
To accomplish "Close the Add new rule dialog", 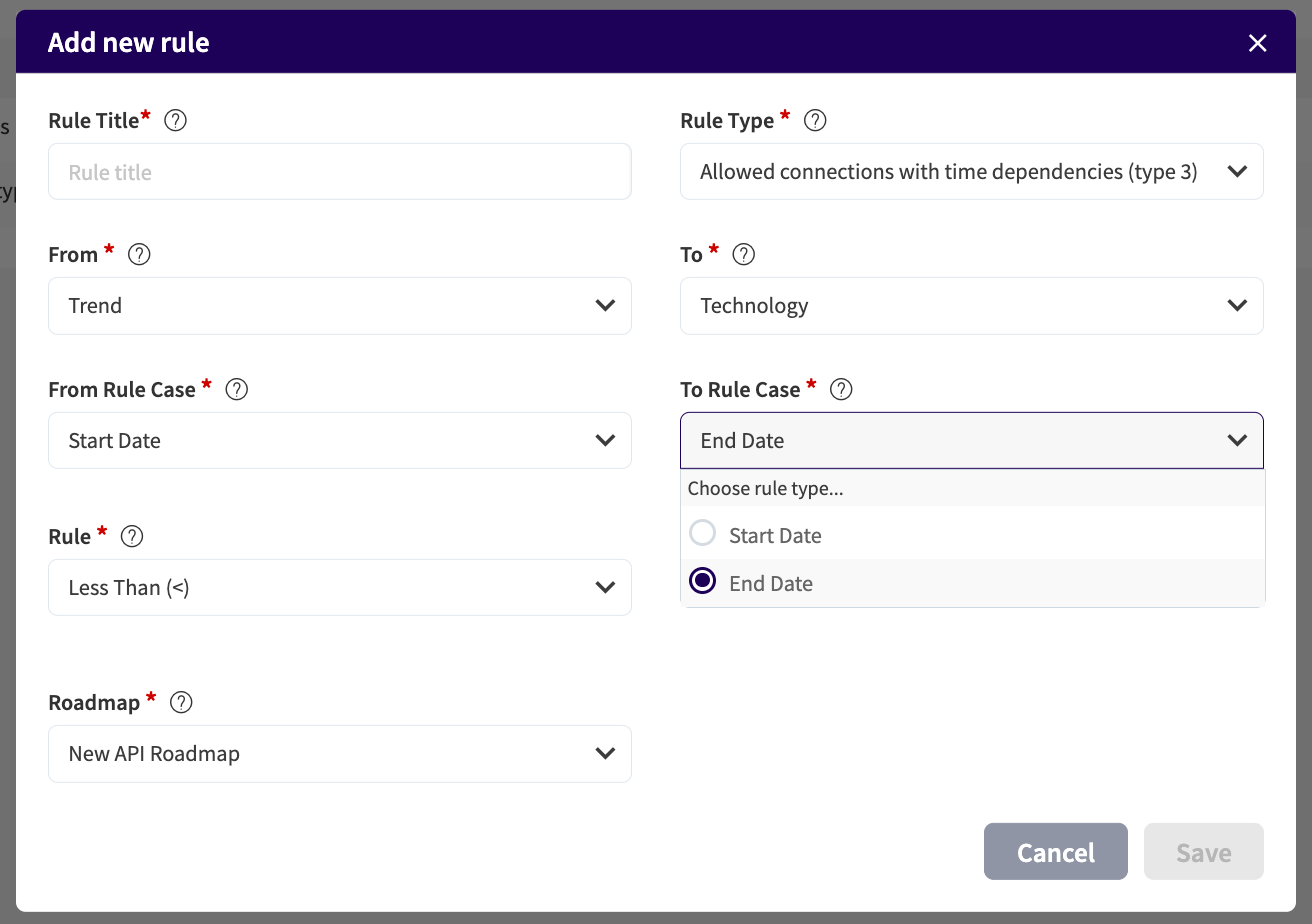I will [x=1257, y=43].
